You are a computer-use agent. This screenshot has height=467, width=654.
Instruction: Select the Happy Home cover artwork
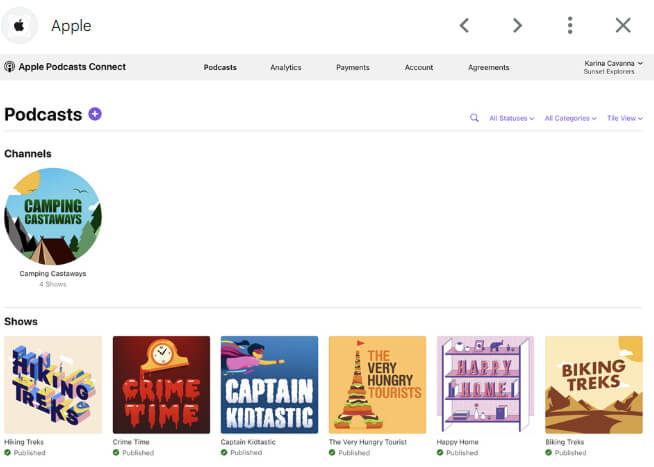coord(485,385)
